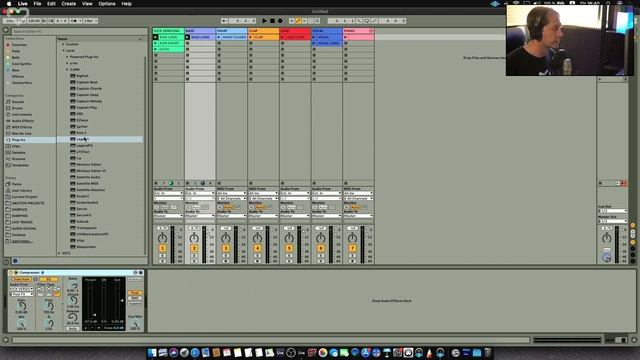Viewport: 640px width, 360px height.
Task: Click the PIANO track title header
Action: click(x=358, y=31)
